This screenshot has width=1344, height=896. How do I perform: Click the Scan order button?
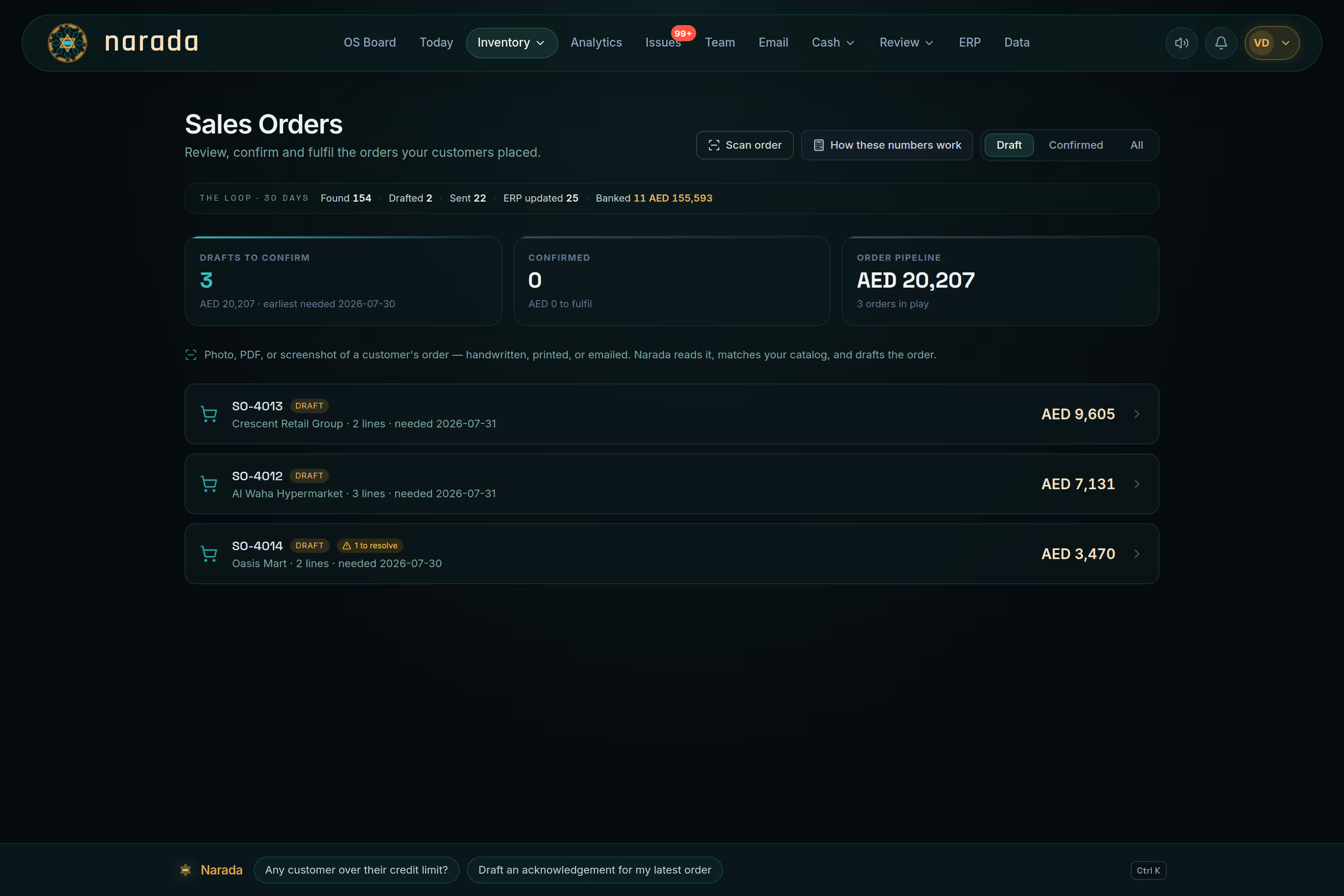(x=744, y=145)
